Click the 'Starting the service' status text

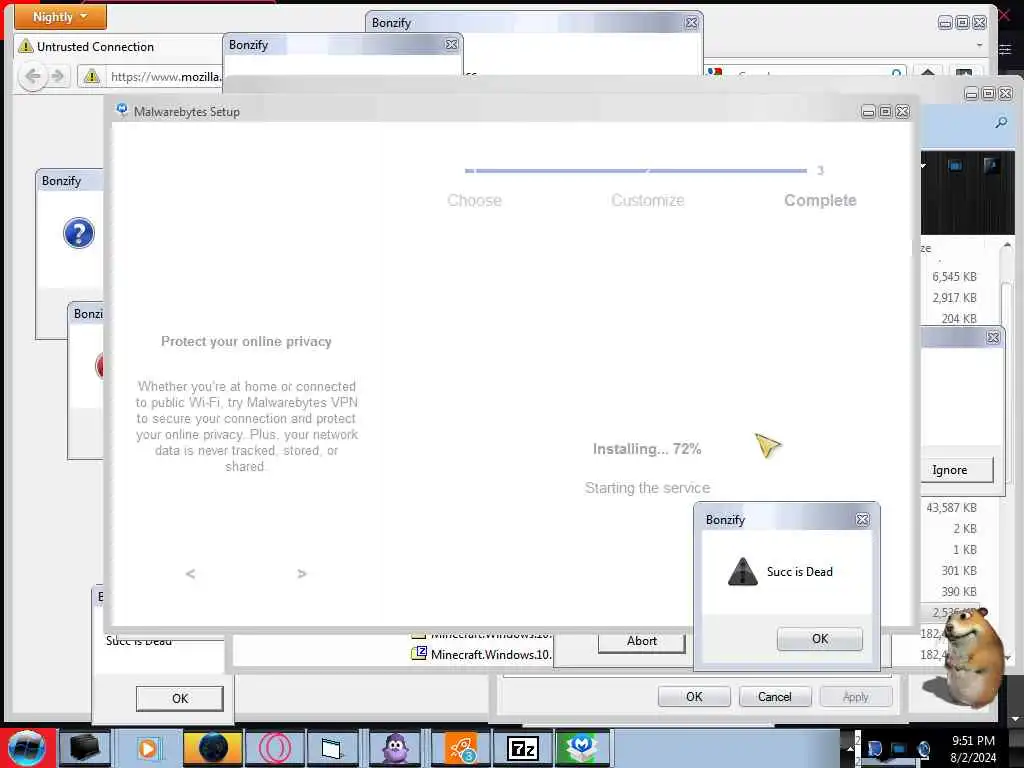click(x=647, y=488)
